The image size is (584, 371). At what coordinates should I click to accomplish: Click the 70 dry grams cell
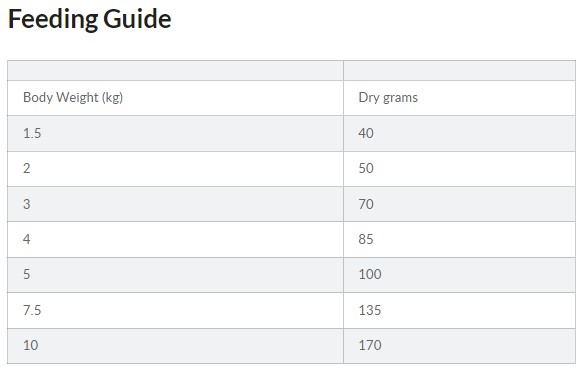[x=460, y=204]
